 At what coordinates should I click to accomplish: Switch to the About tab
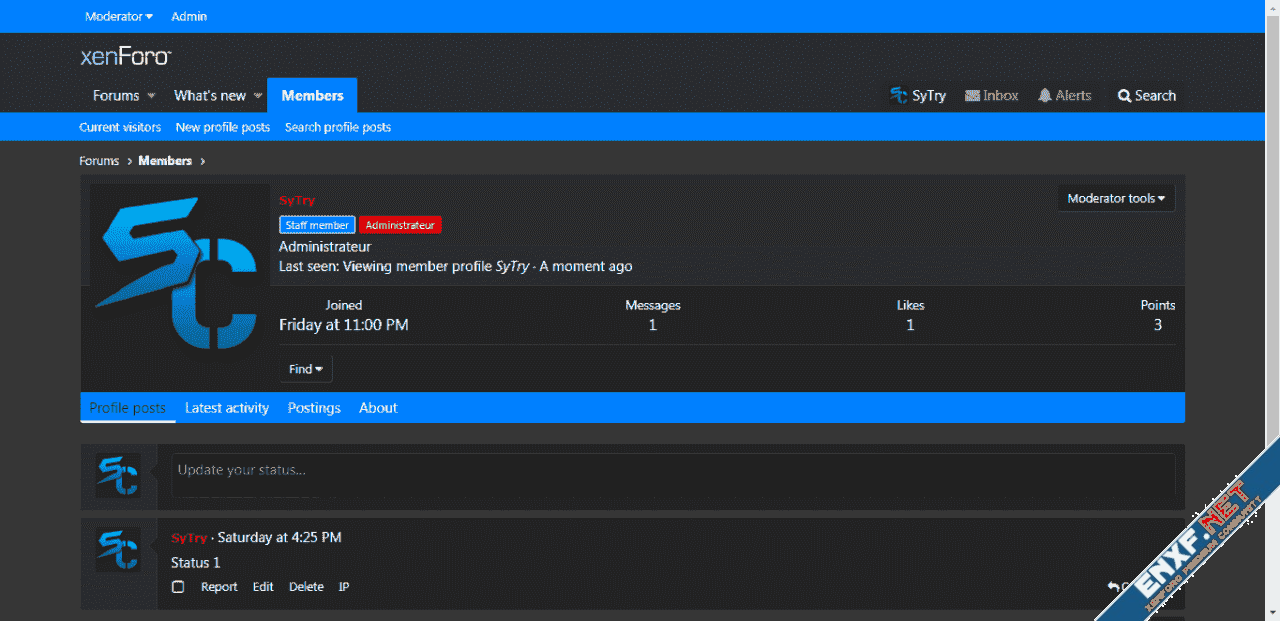[378, 408]
